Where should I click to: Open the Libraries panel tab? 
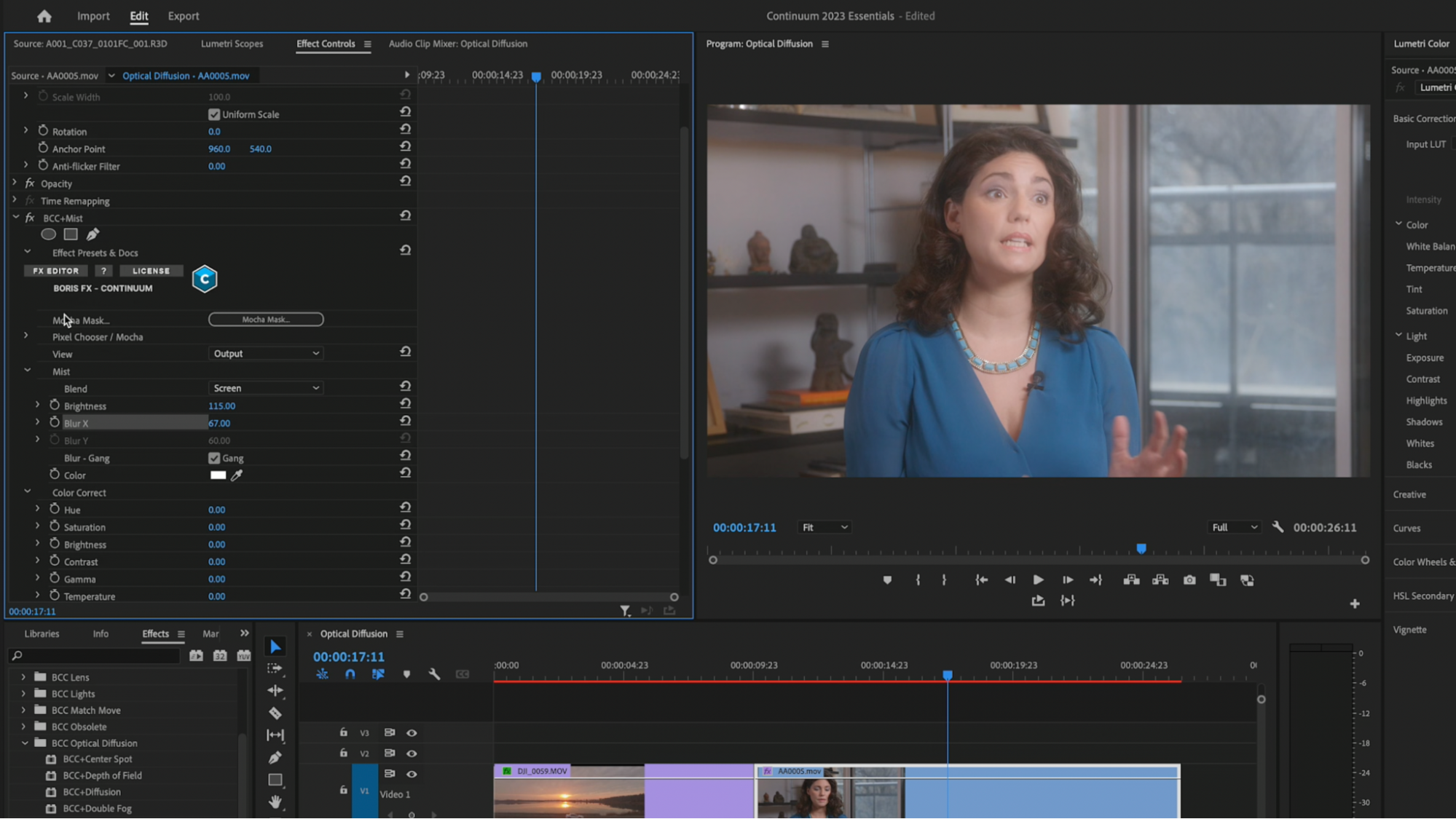42,634
